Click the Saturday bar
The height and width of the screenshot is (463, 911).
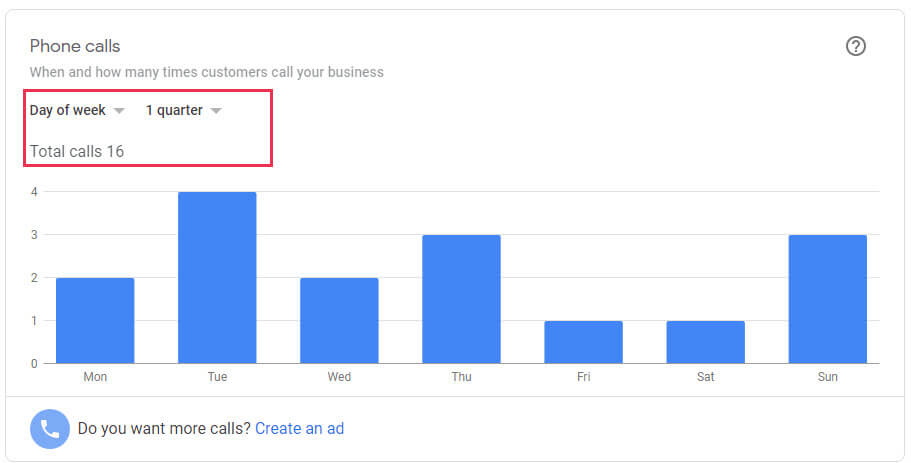705,342
